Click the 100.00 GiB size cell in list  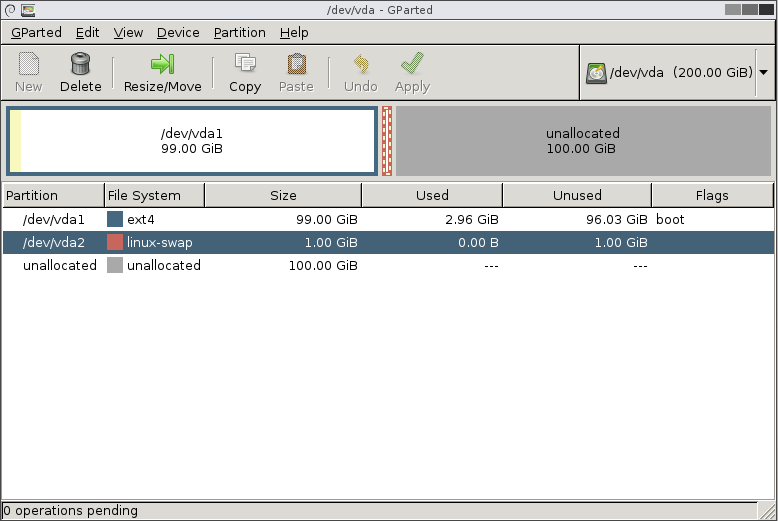pyautogui.click(x=323, y=265)
